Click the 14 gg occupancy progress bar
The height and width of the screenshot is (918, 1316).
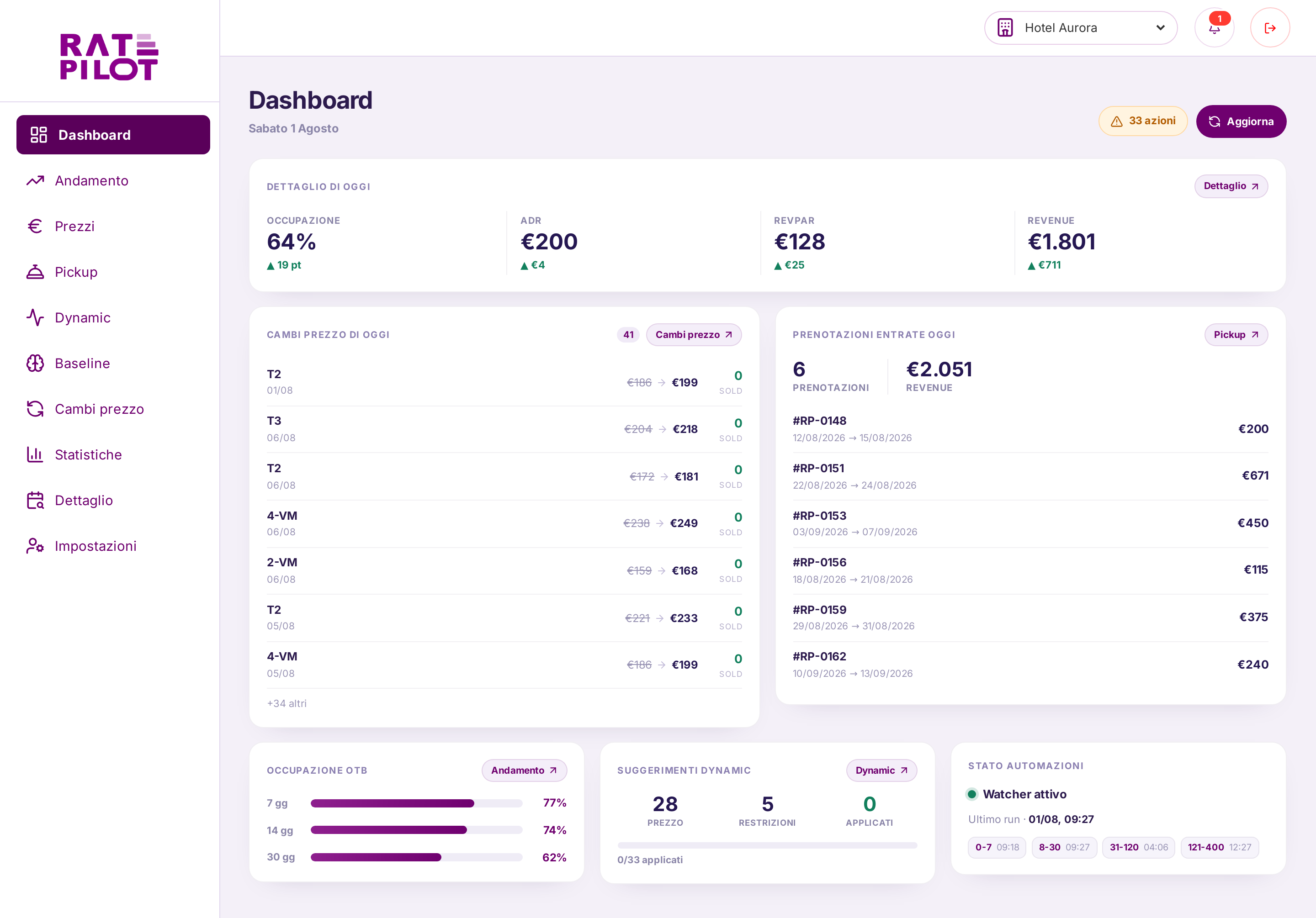point(416,830)
